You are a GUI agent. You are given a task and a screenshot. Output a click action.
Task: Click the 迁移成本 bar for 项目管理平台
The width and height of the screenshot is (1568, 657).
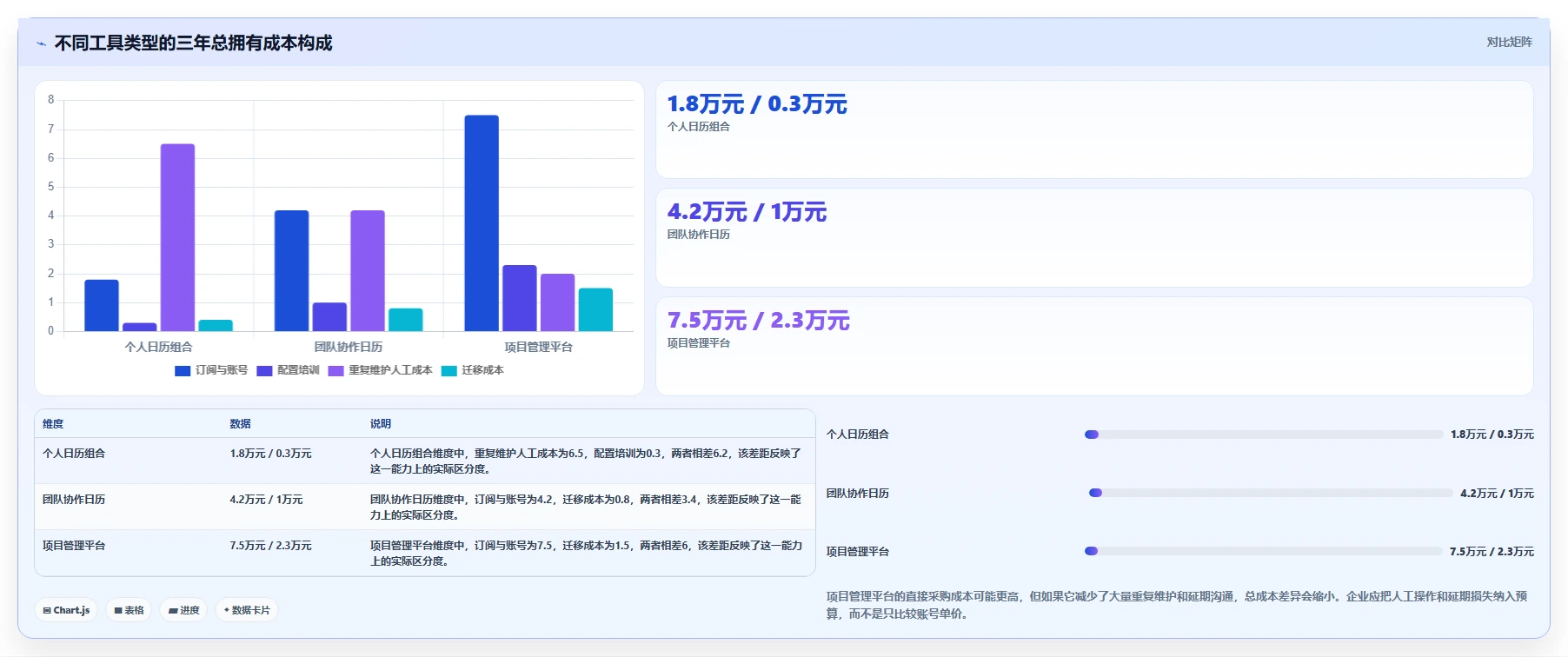click(x=595, y=309)
